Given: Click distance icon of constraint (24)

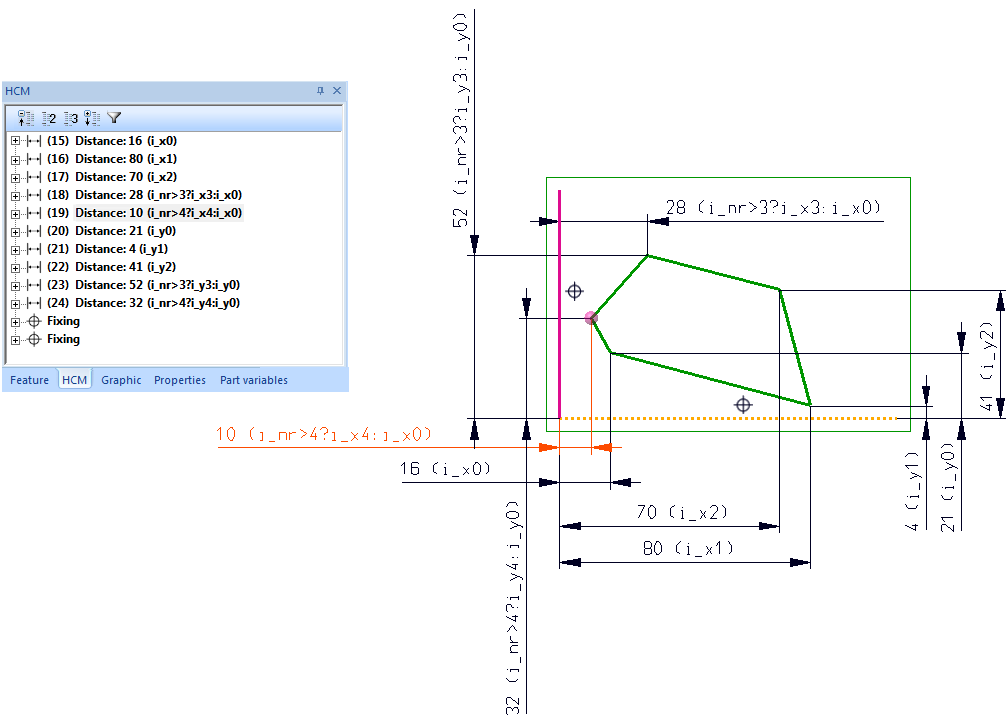Looking at the screenshot, I should (34, 303).
